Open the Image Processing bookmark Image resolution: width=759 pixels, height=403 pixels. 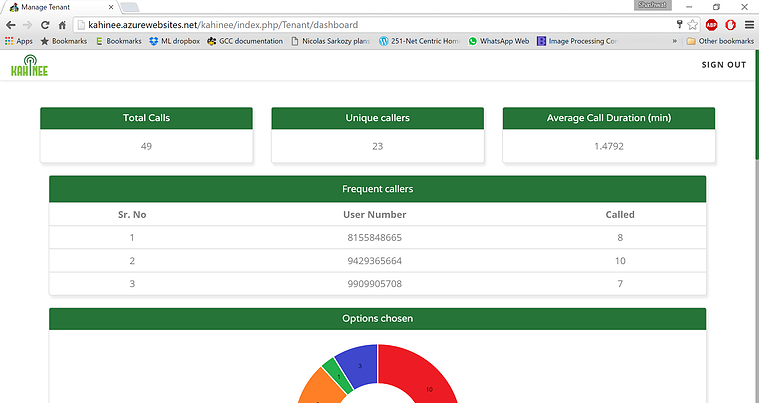coord(577,42)
